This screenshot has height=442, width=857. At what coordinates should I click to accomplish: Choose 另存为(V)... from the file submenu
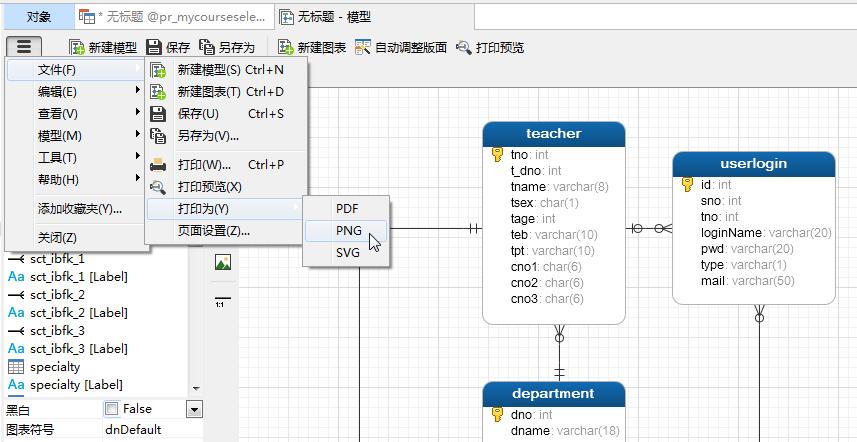point(226,136)
